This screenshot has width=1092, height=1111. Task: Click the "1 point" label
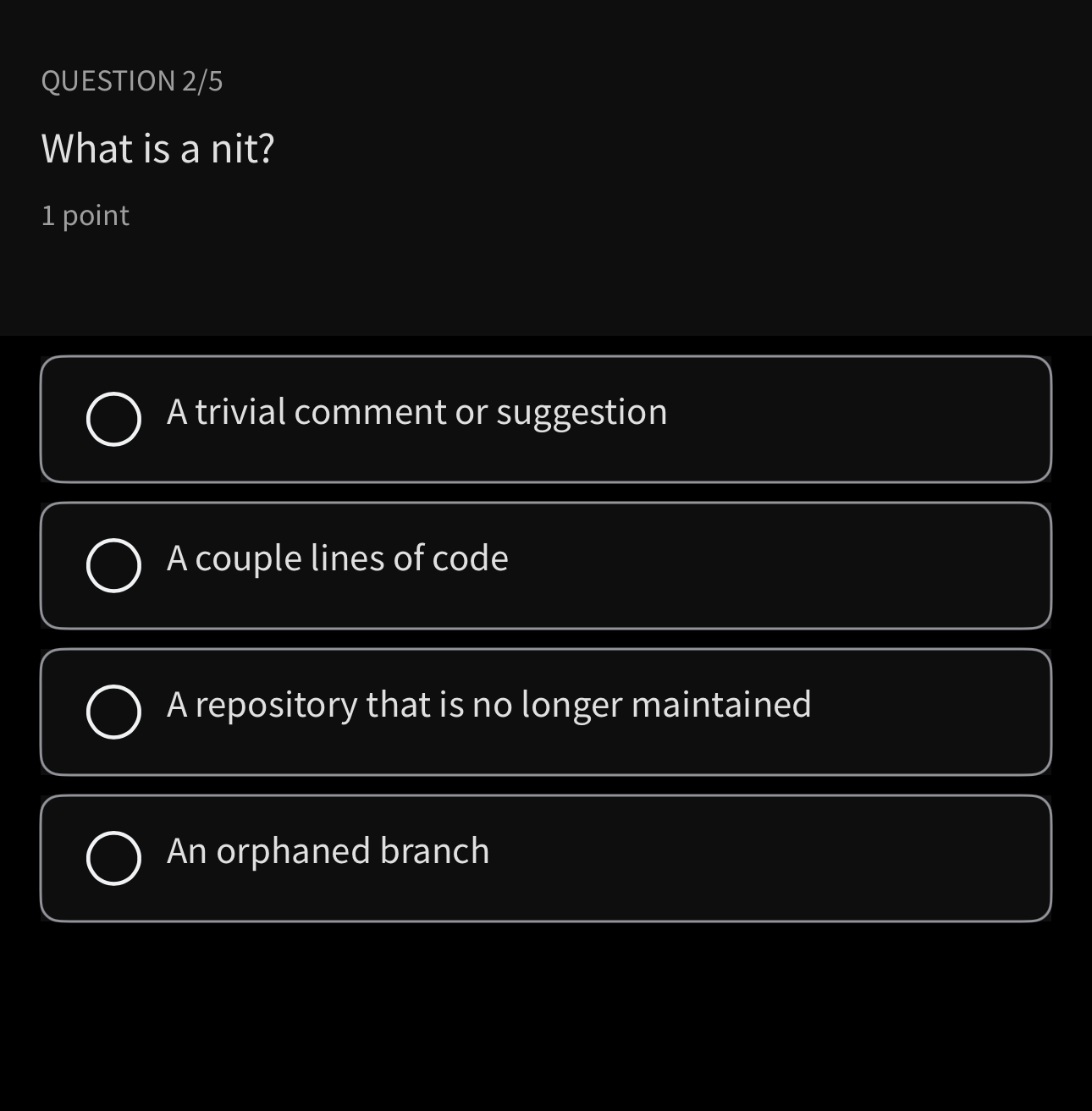85,215
